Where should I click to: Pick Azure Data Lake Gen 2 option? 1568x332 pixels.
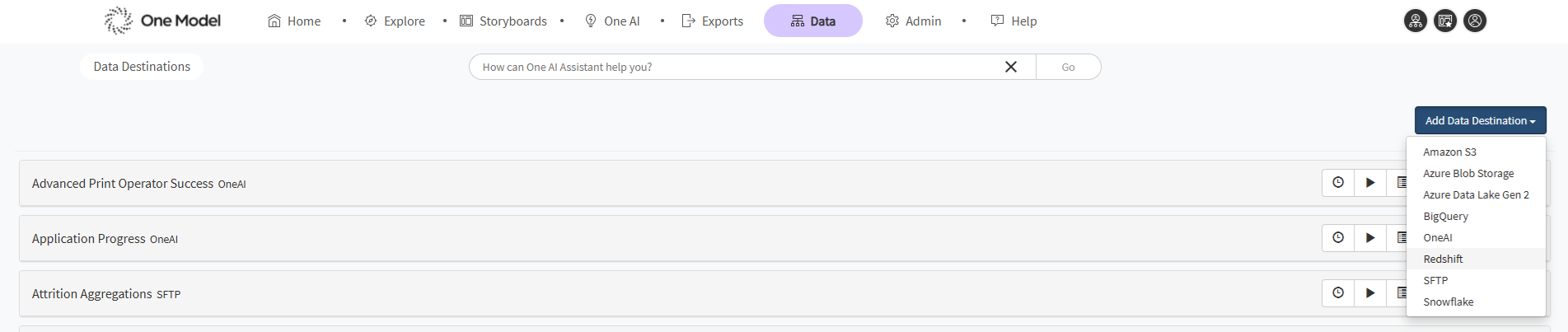point(1476,194)
